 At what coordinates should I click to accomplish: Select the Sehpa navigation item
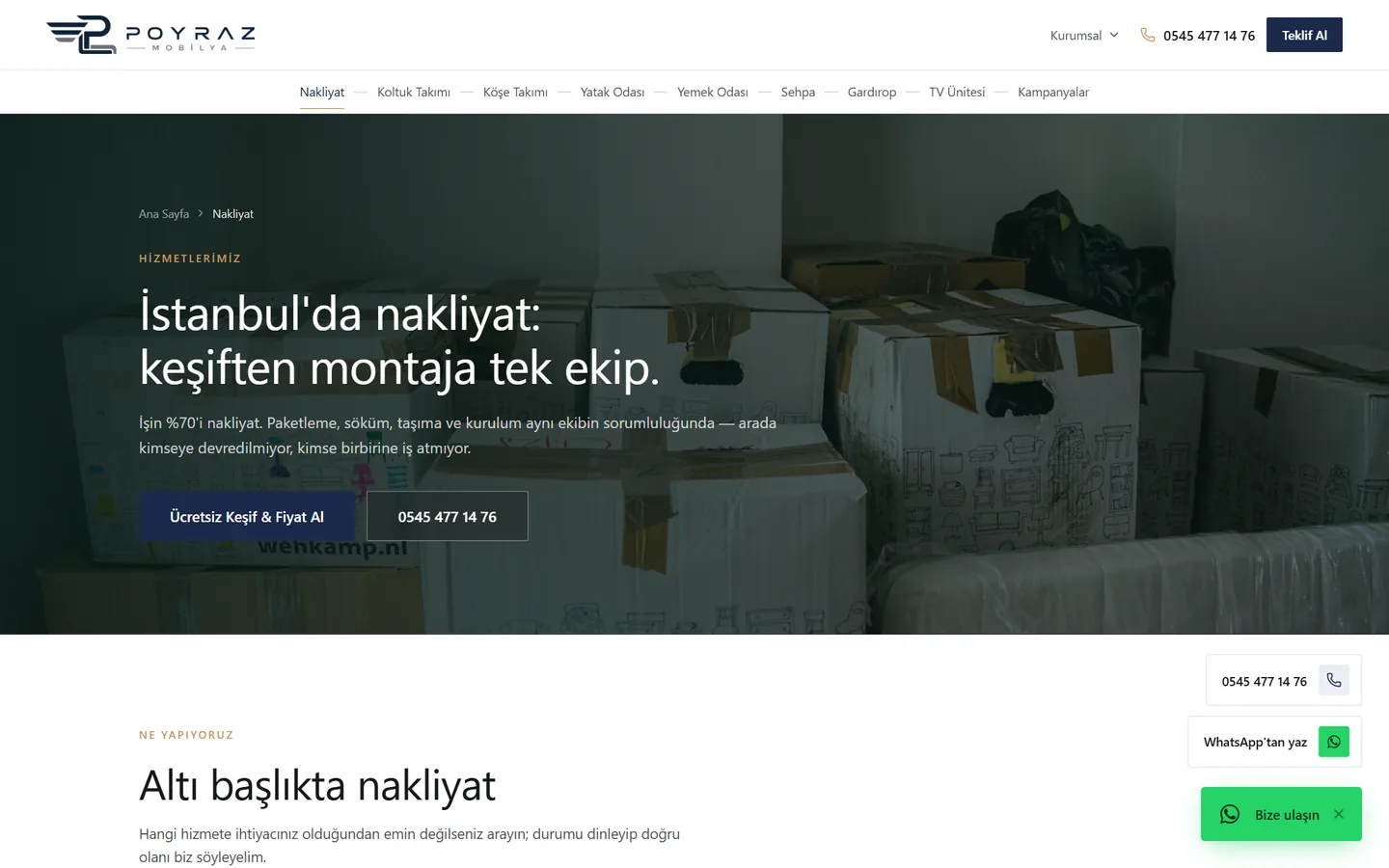798,93
